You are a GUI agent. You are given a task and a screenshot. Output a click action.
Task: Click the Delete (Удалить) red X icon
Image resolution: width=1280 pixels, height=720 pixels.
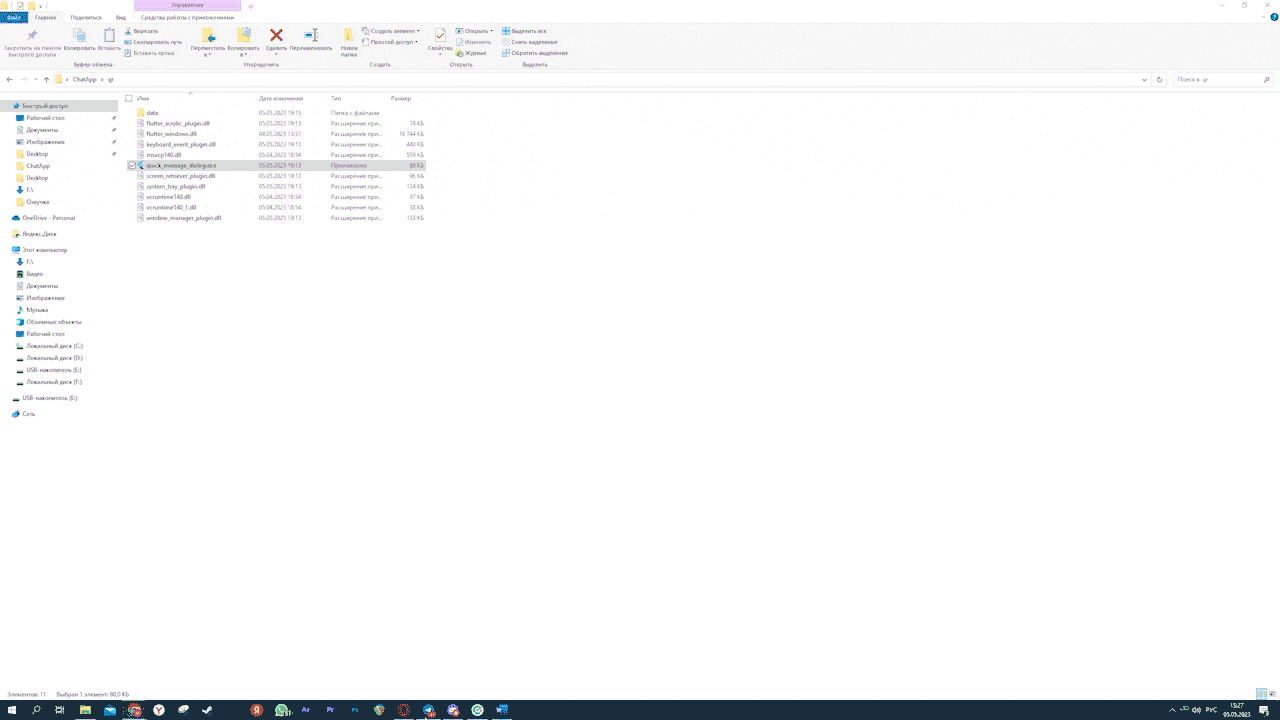tap(277, 36)
